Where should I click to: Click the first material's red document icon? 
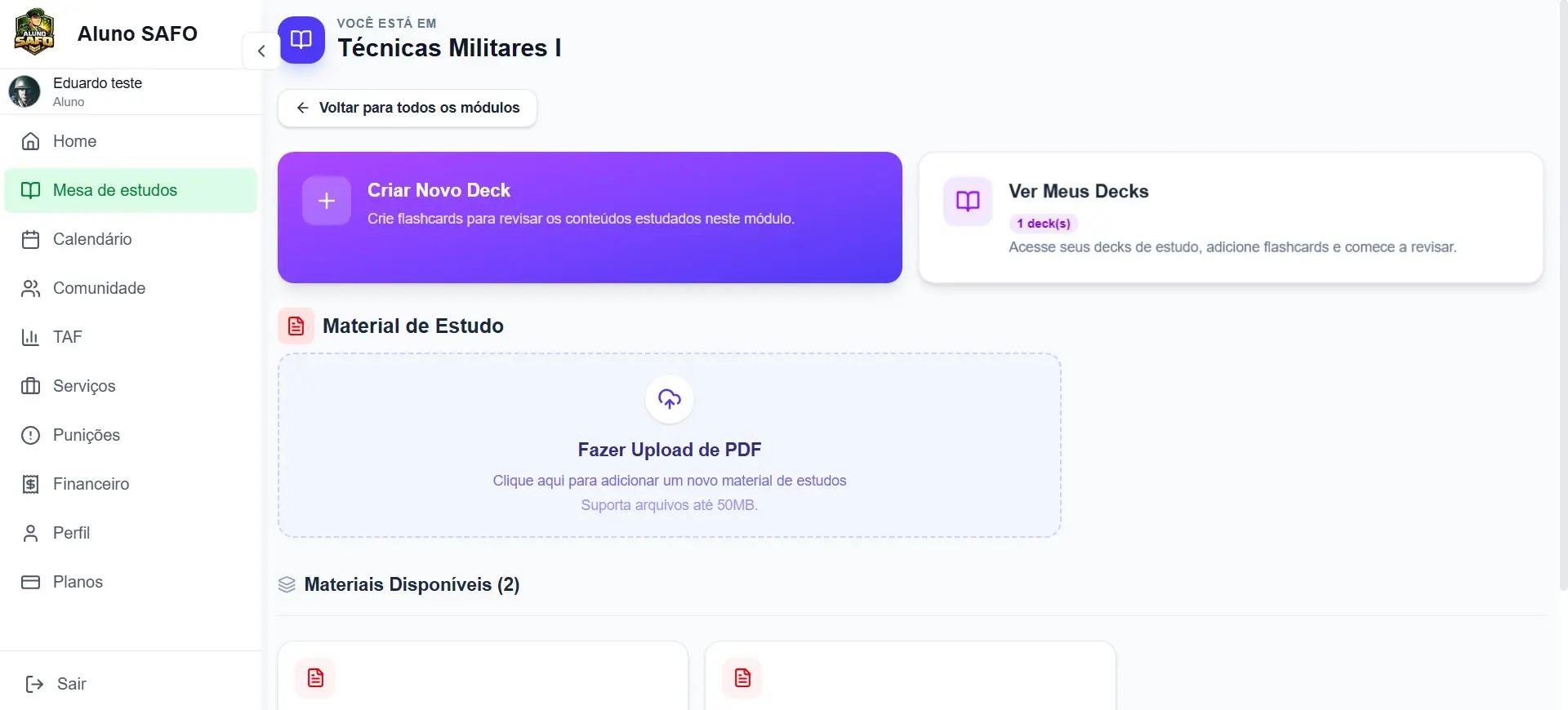315,677
